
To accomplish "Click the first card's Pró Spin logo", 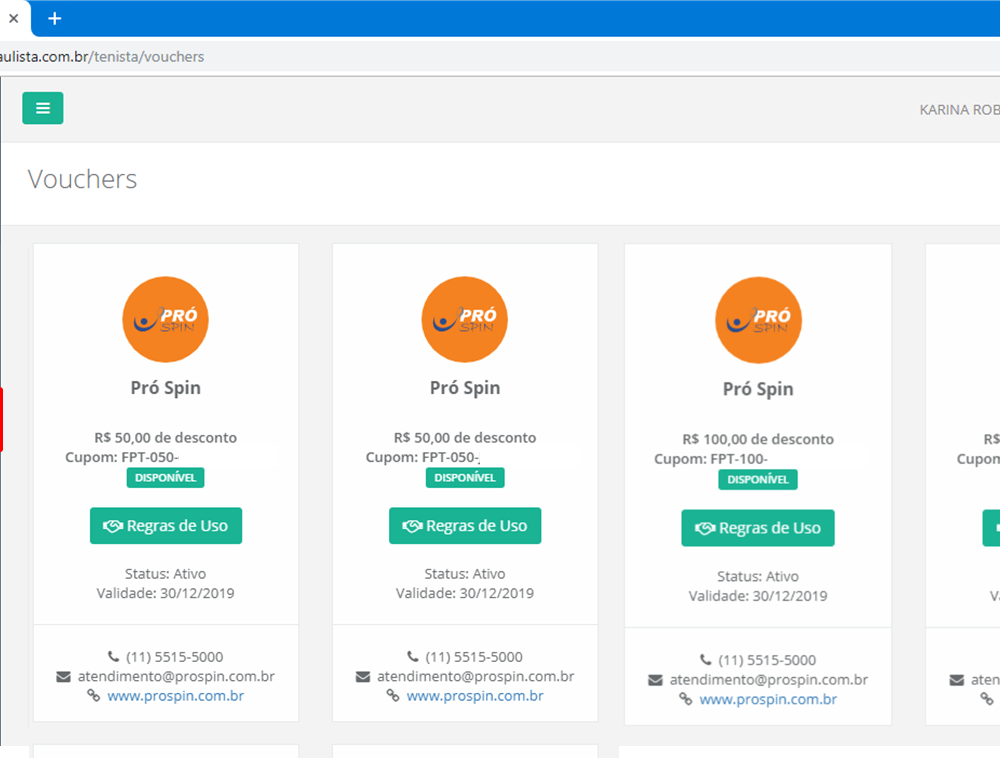I will click(x=165, y=319).
